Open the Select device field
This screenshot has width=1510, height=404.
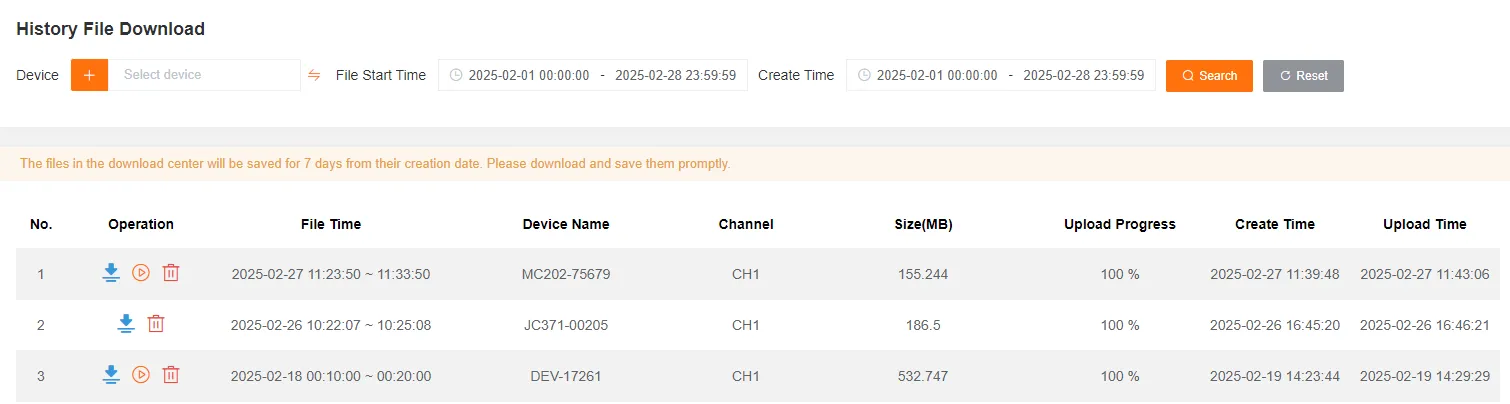coord(204,75)
